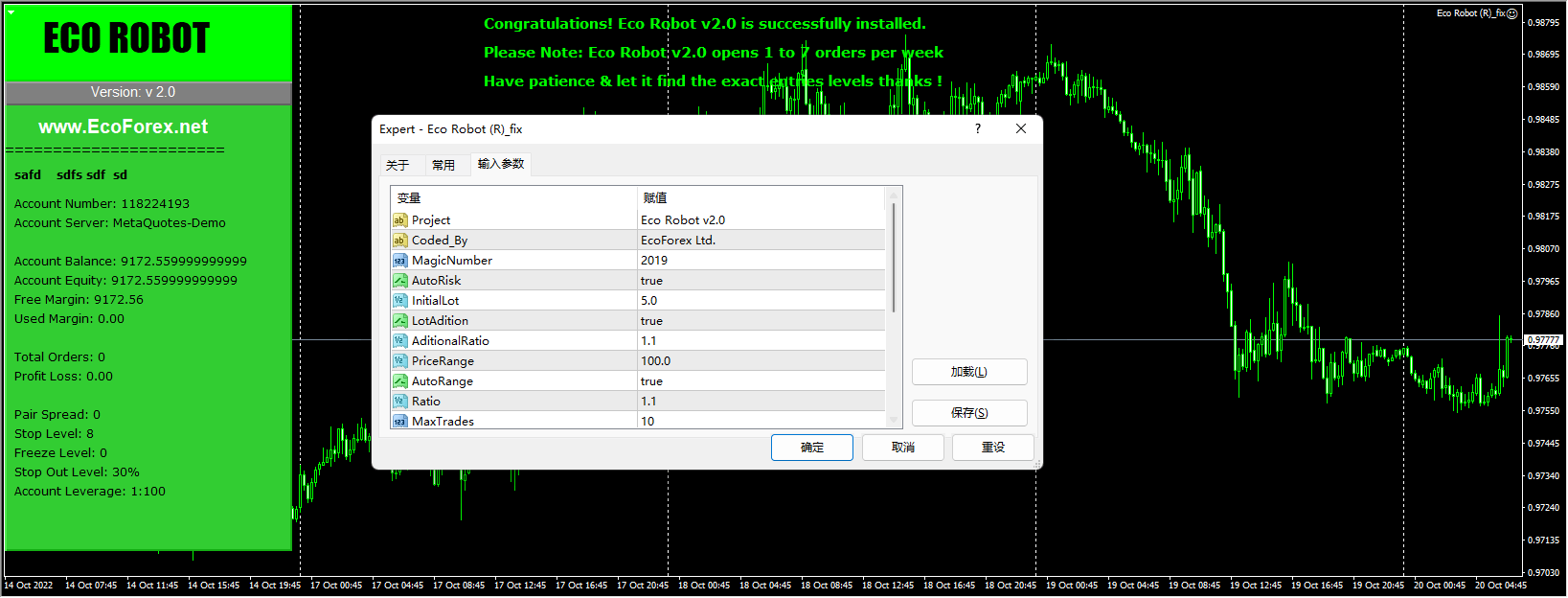Click the 0.98275 price axis label
The height and width of the screenshot is (598, 1568).
tap(1543, 185)
